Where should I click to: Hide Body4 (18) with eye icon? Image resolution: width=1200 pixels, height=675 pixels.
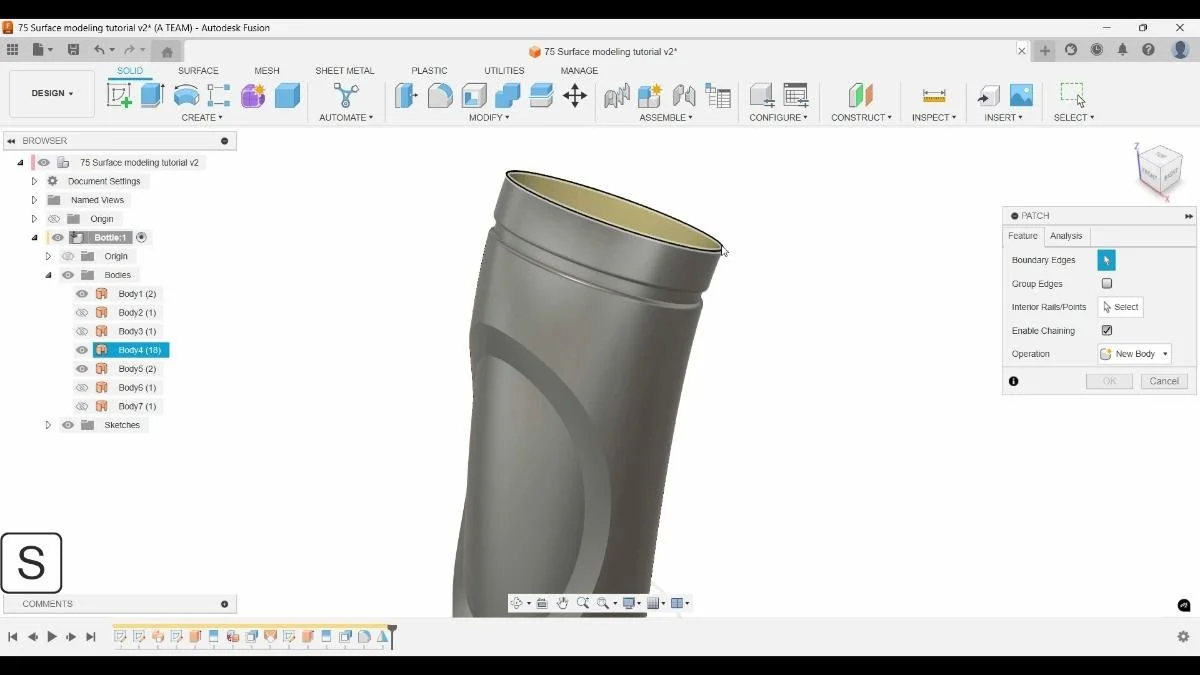pos(82,350)
